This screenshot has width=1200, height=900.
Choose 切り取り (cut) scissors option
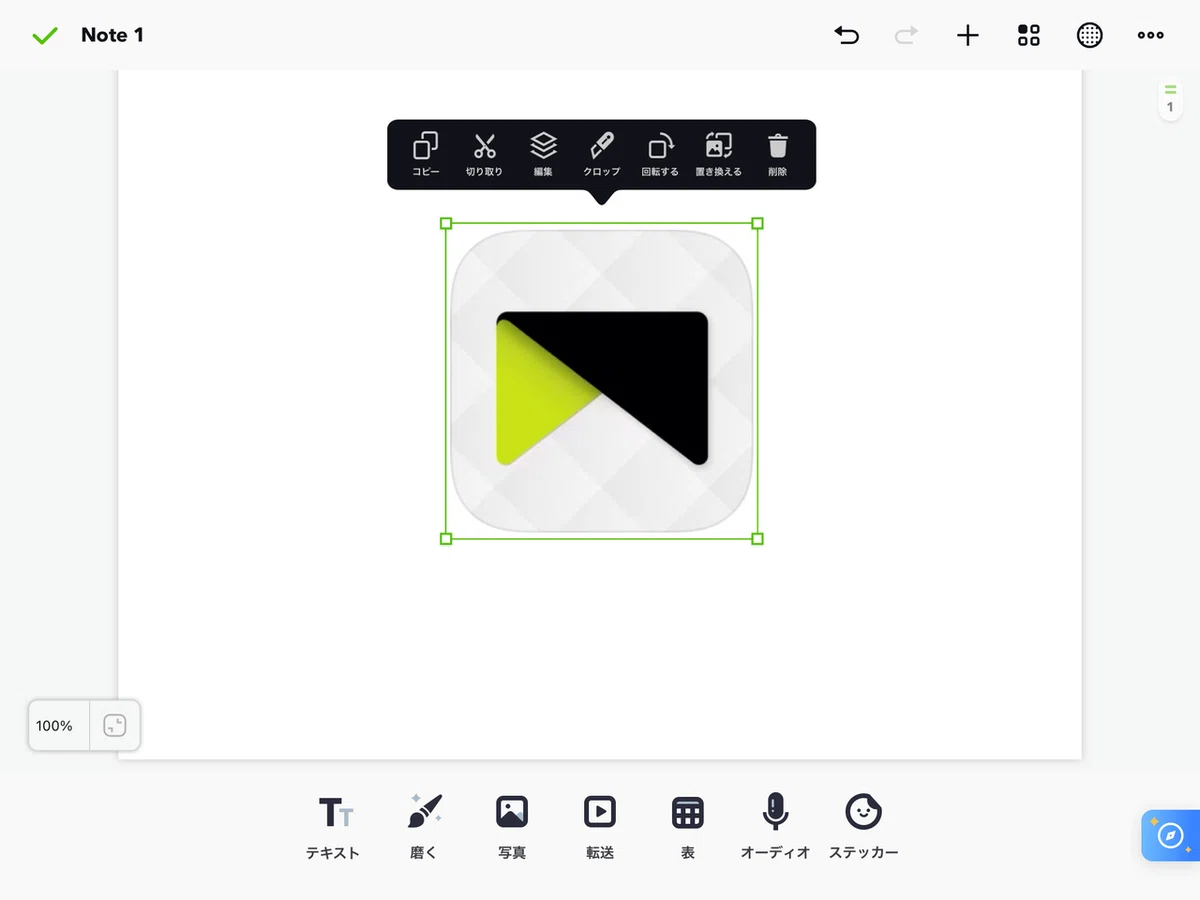[x=485, y=154]
